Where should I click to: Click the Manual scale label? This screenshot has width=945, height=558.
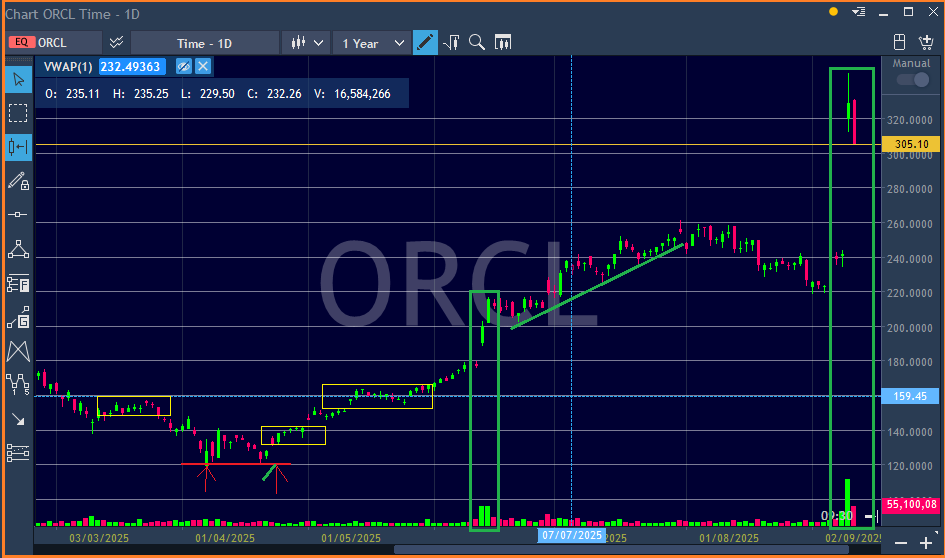[911, 63]
